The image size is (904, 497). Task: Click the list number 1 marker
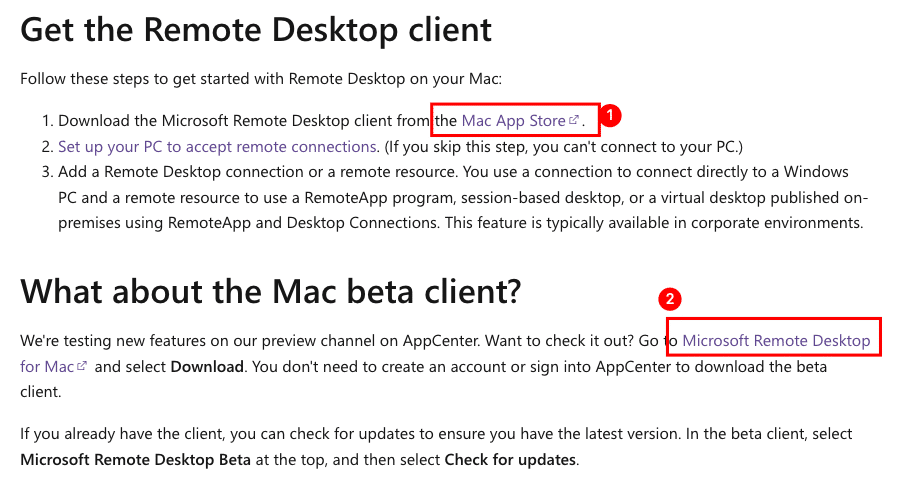tap(47, 121)
